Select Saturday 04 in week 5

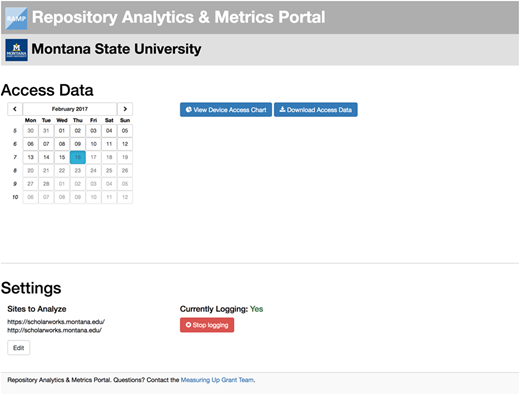[x=109, y=131]
